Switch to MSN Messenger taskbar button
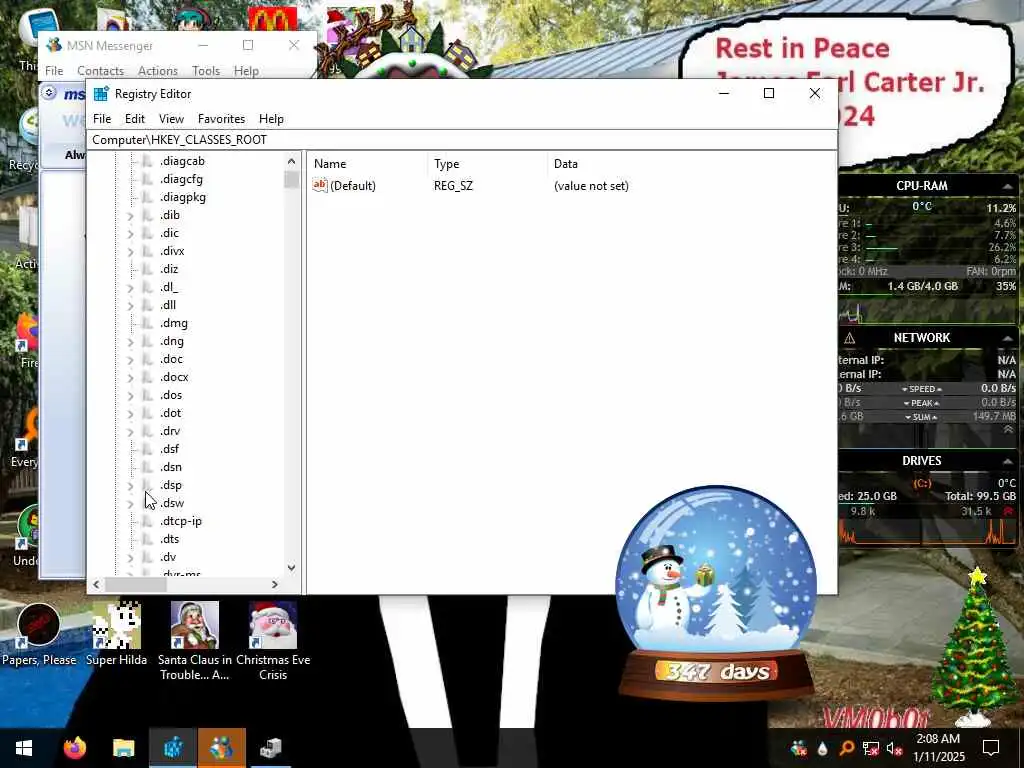 pos(222,748)
